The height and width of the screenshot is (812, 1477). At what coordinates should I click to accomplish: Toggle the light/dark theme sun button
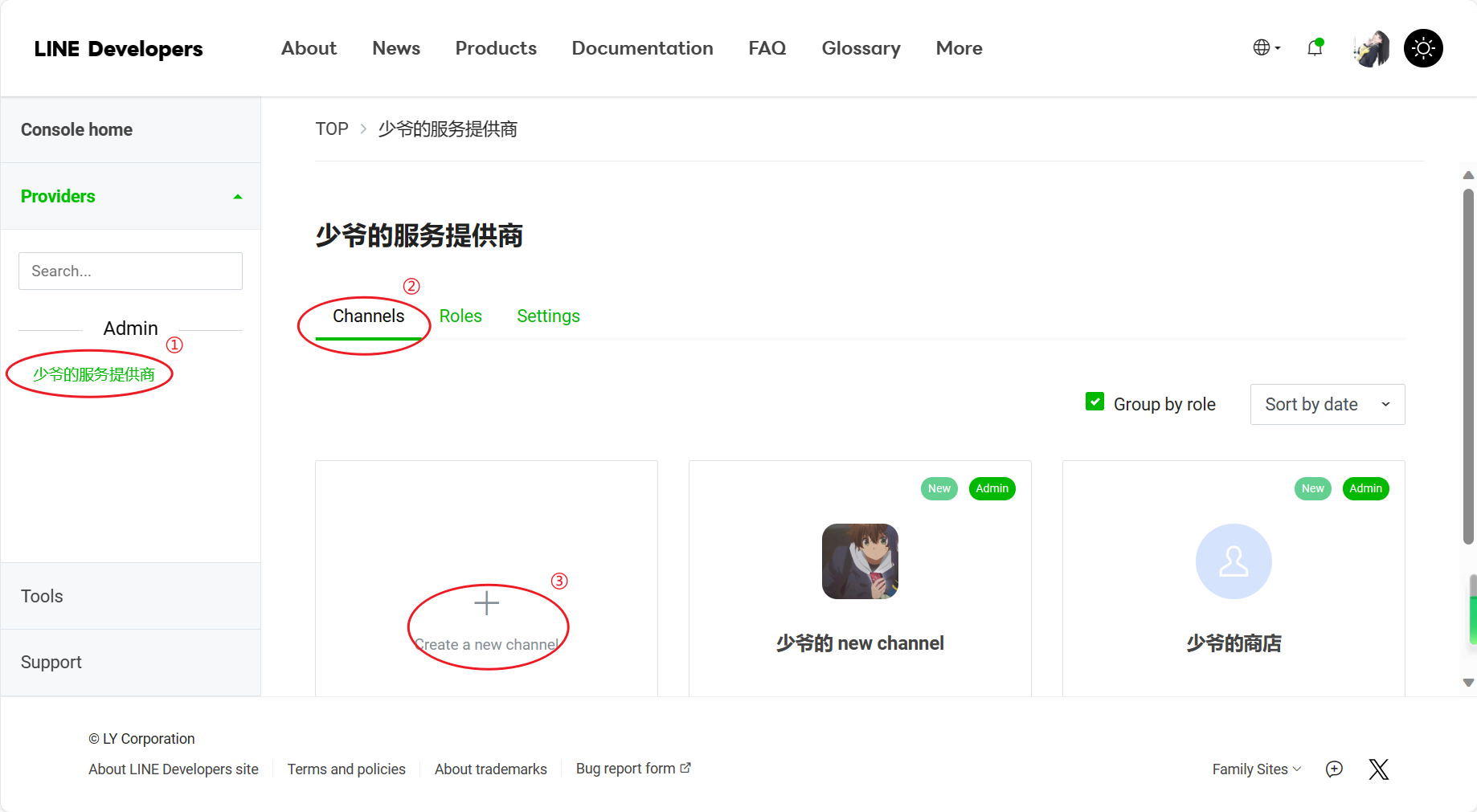1423,48
